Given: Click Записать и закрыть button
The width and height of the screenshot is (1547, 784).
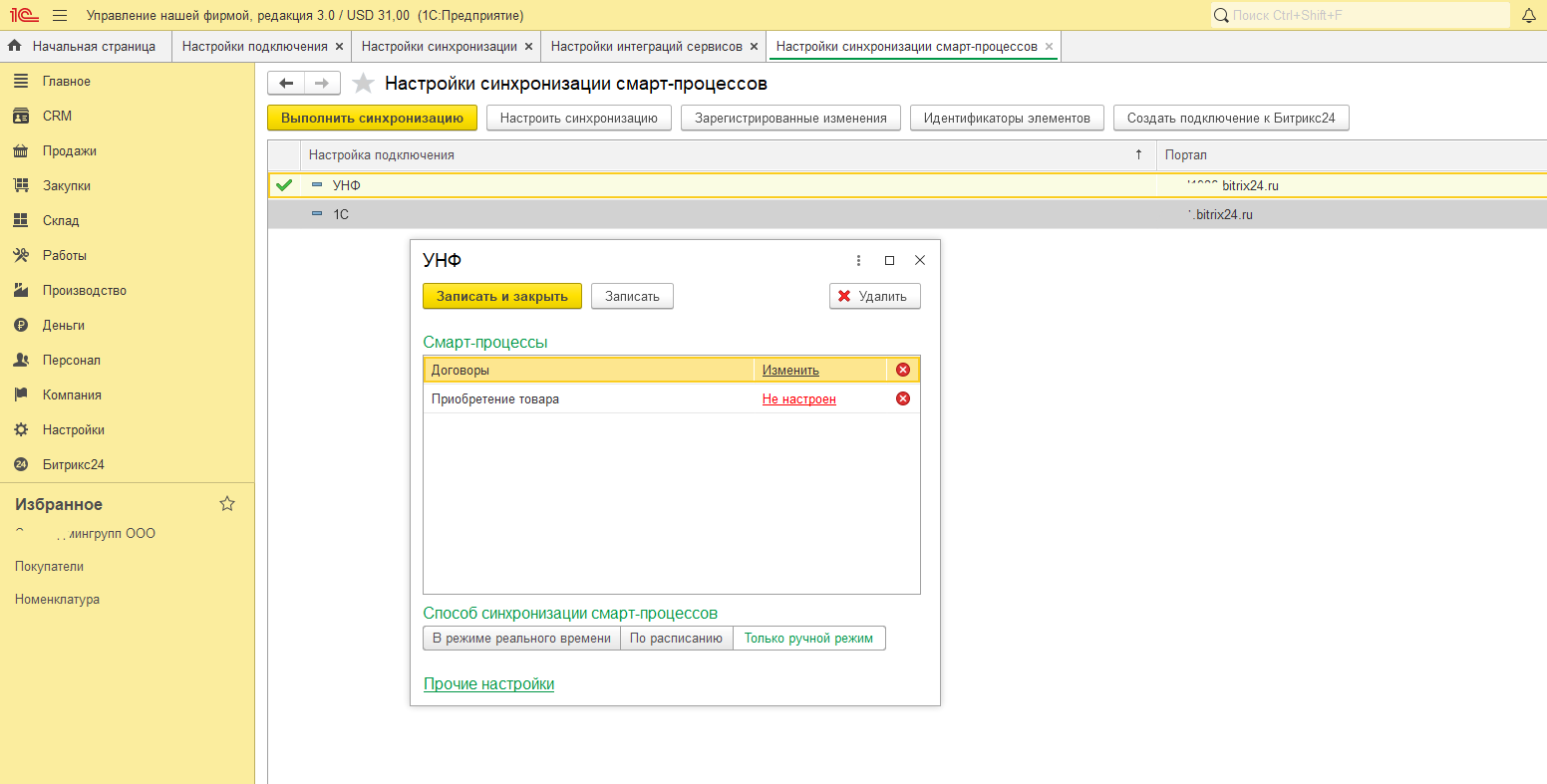Looking at the screenshot, I should (x=501, y=296).
